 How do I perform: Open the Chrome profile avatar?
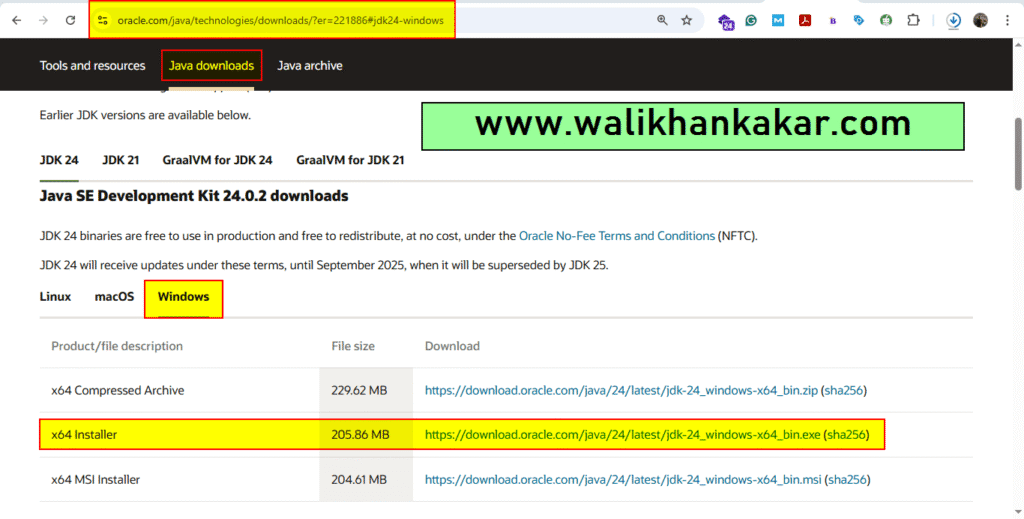point(980,20)
